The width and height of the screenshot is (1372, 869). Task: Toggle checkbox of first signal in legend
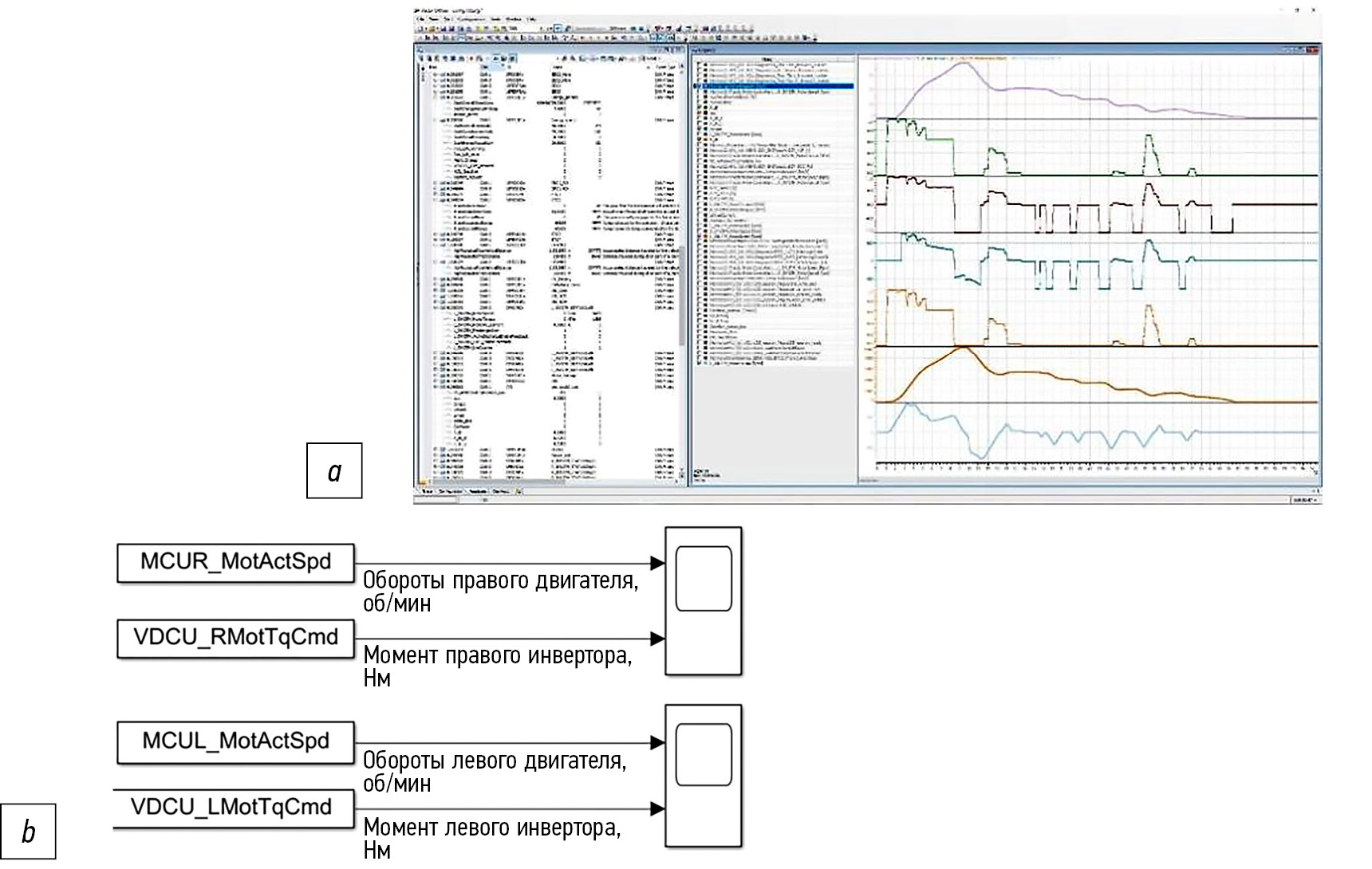click(x=700, y=65)
